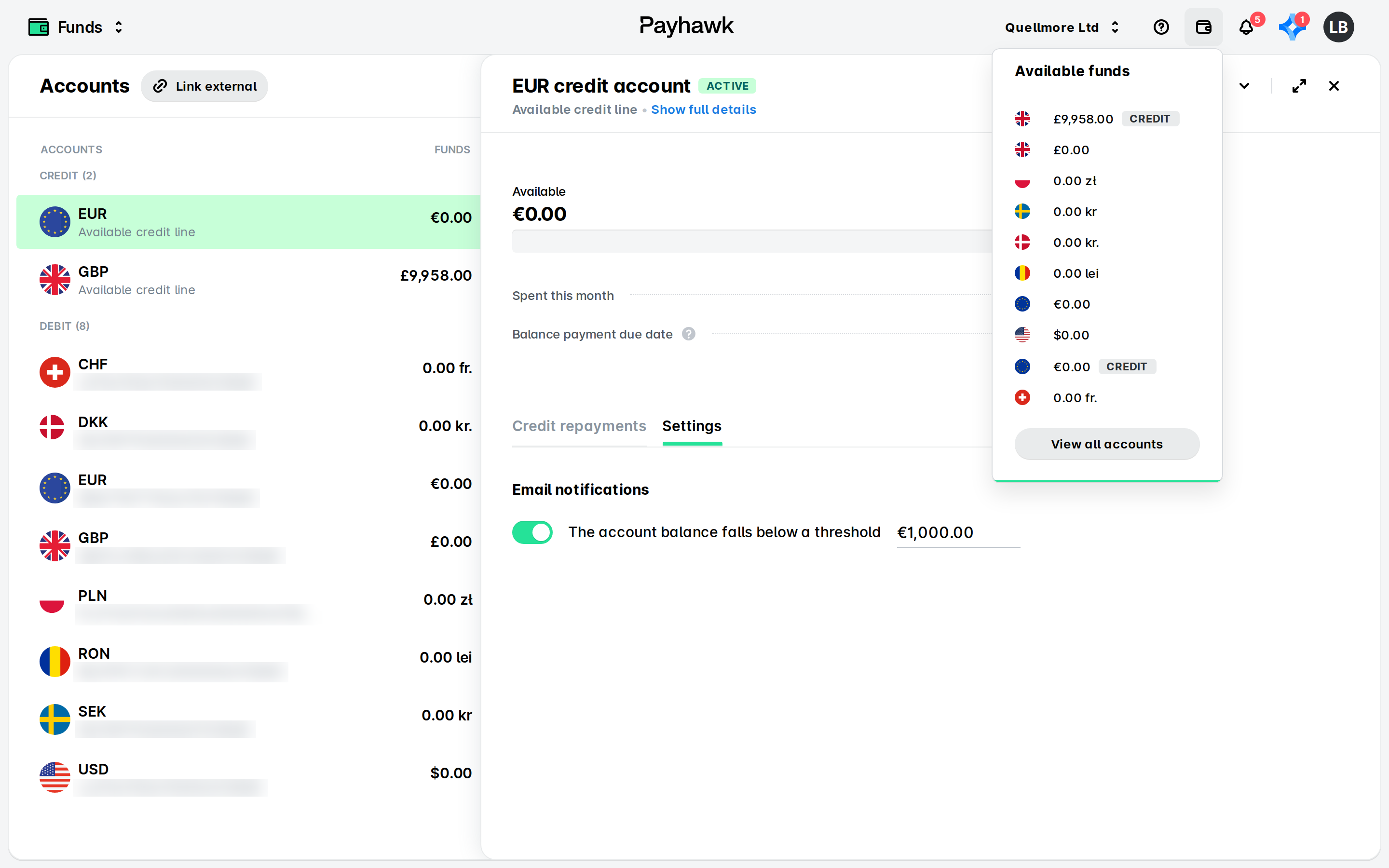Click the Romanian flag icon for RON
The width and height of the screenshot is (1389, 868).
[x=54, y=662]
